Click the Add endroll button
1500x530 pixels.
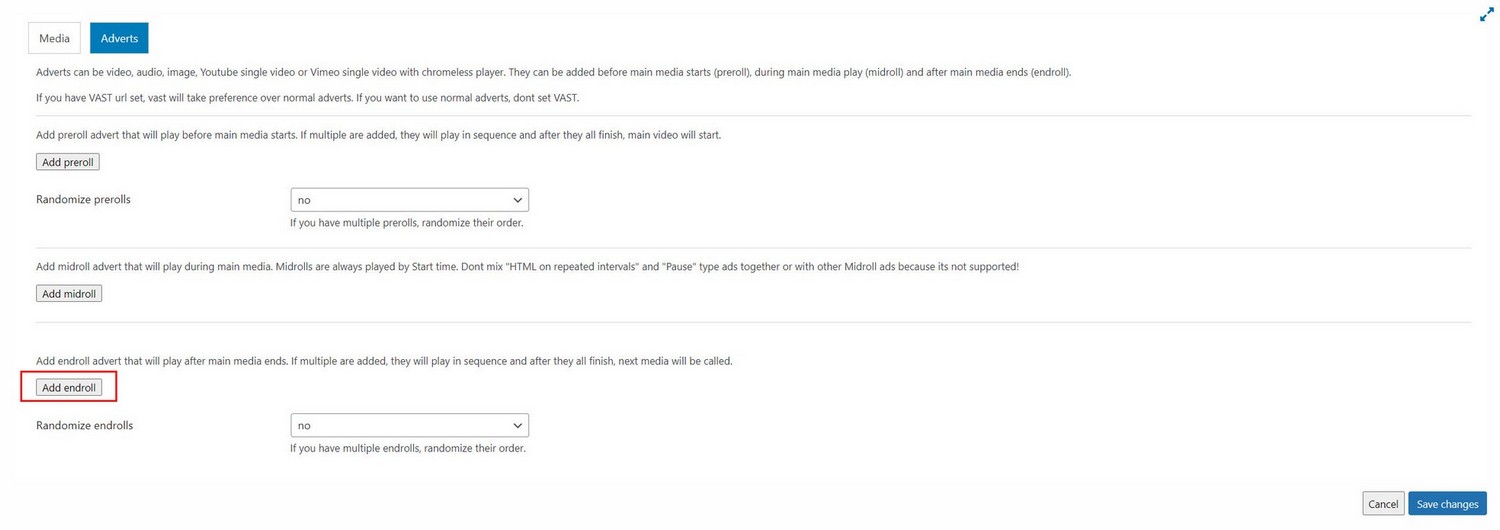(x=69, y=387)
